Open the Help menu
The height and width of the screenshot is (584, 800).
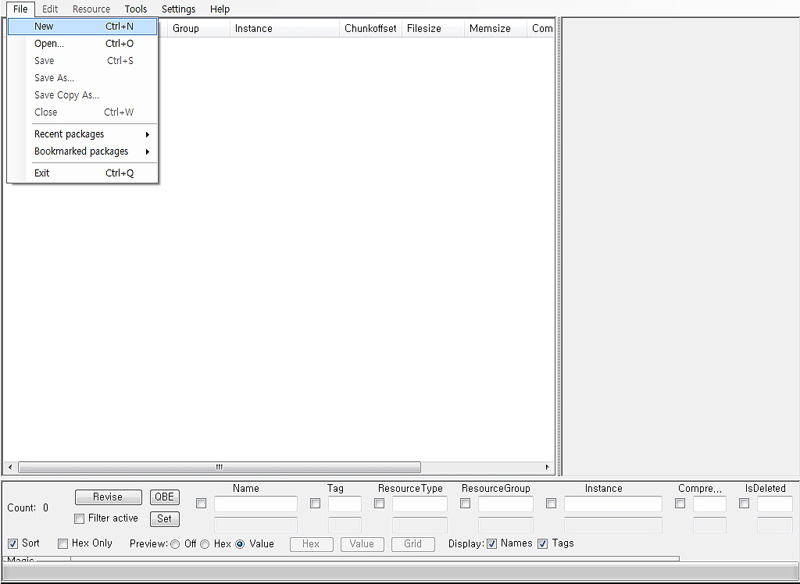(220, 9)
